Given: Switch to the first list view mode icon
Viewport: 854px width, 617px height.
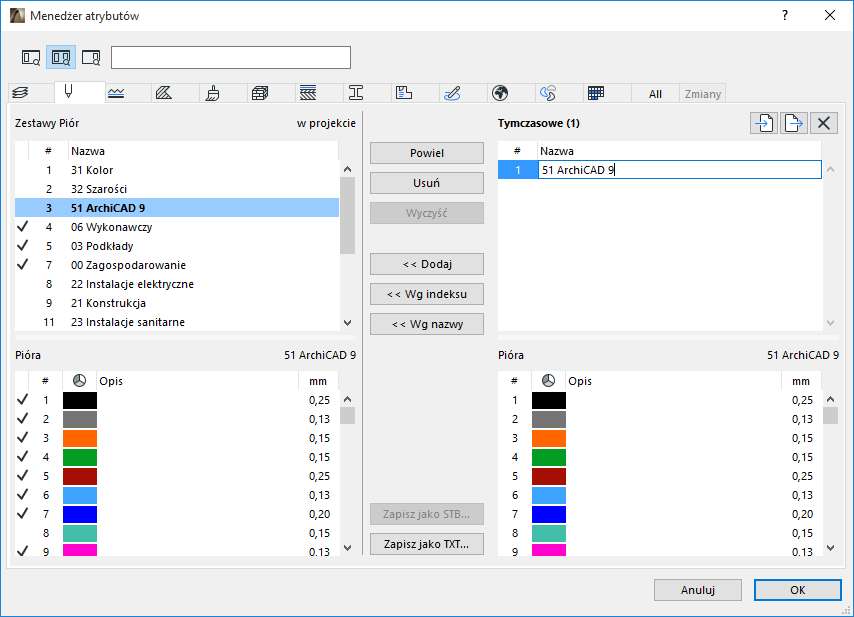Looking at the screenshot, I should coord(30,57).
